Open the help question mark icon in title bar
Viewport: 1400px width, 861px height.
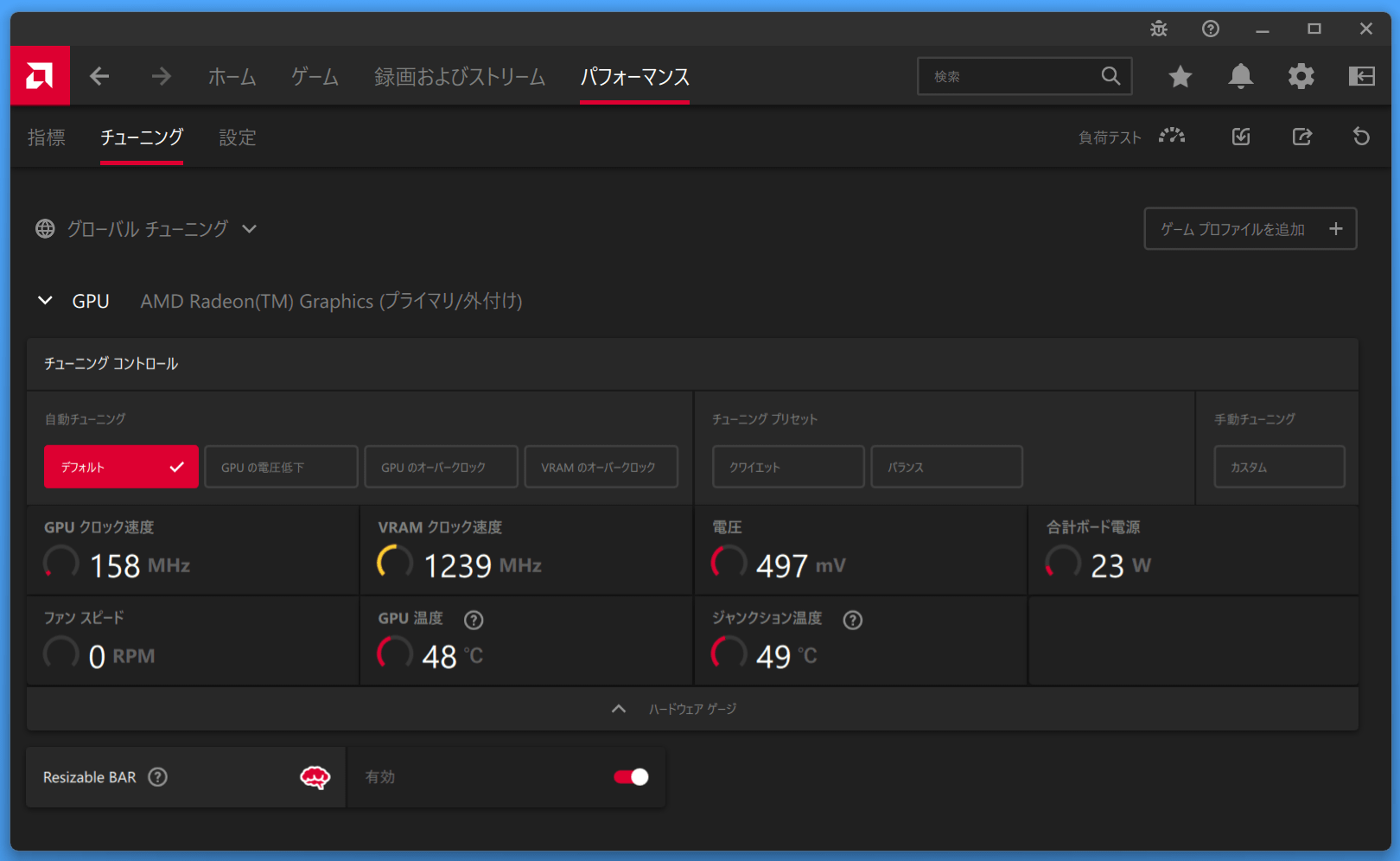pyautogui.click(x=1211, y=29)
